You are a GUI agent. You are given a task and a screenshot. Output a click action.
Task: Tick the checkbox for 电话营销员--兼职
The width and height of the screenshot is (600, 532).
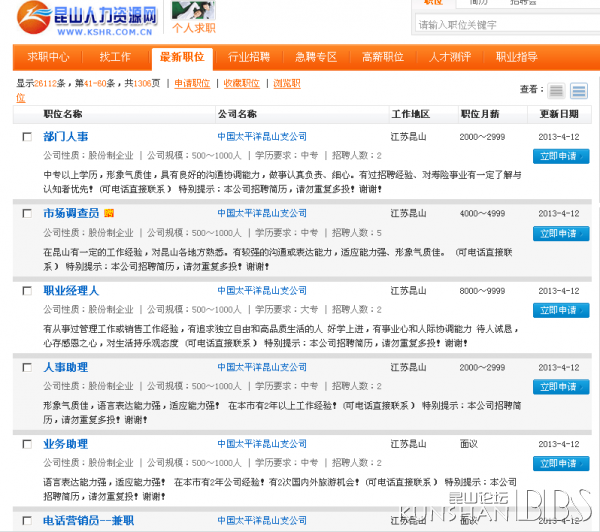click(x=27, y=521)
